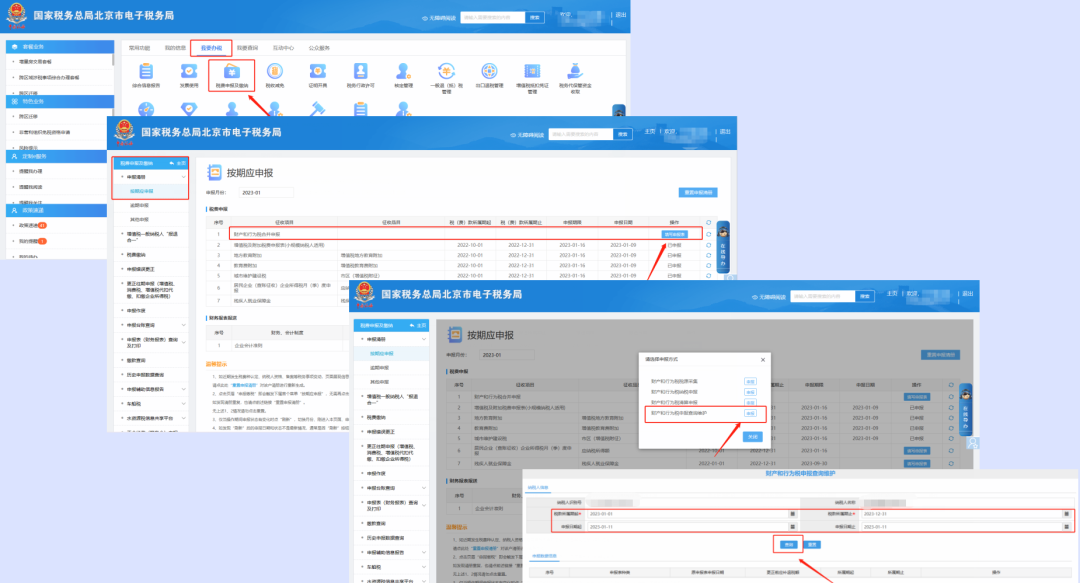This screenshot has width=1080, height=583.
Task: Open the 核定管理 icon on home page
Action: click(403, 72)
